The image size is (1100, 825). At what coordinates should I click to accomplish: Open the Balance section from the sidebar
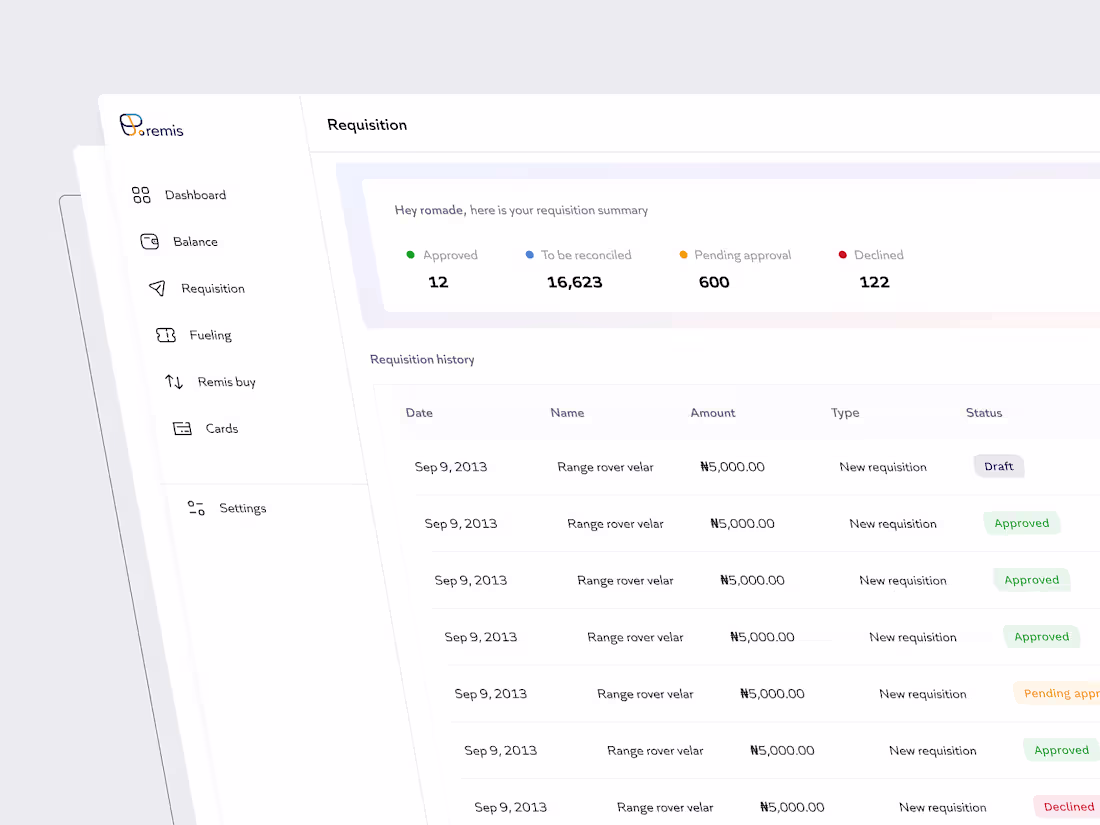[x=196, y=241]
